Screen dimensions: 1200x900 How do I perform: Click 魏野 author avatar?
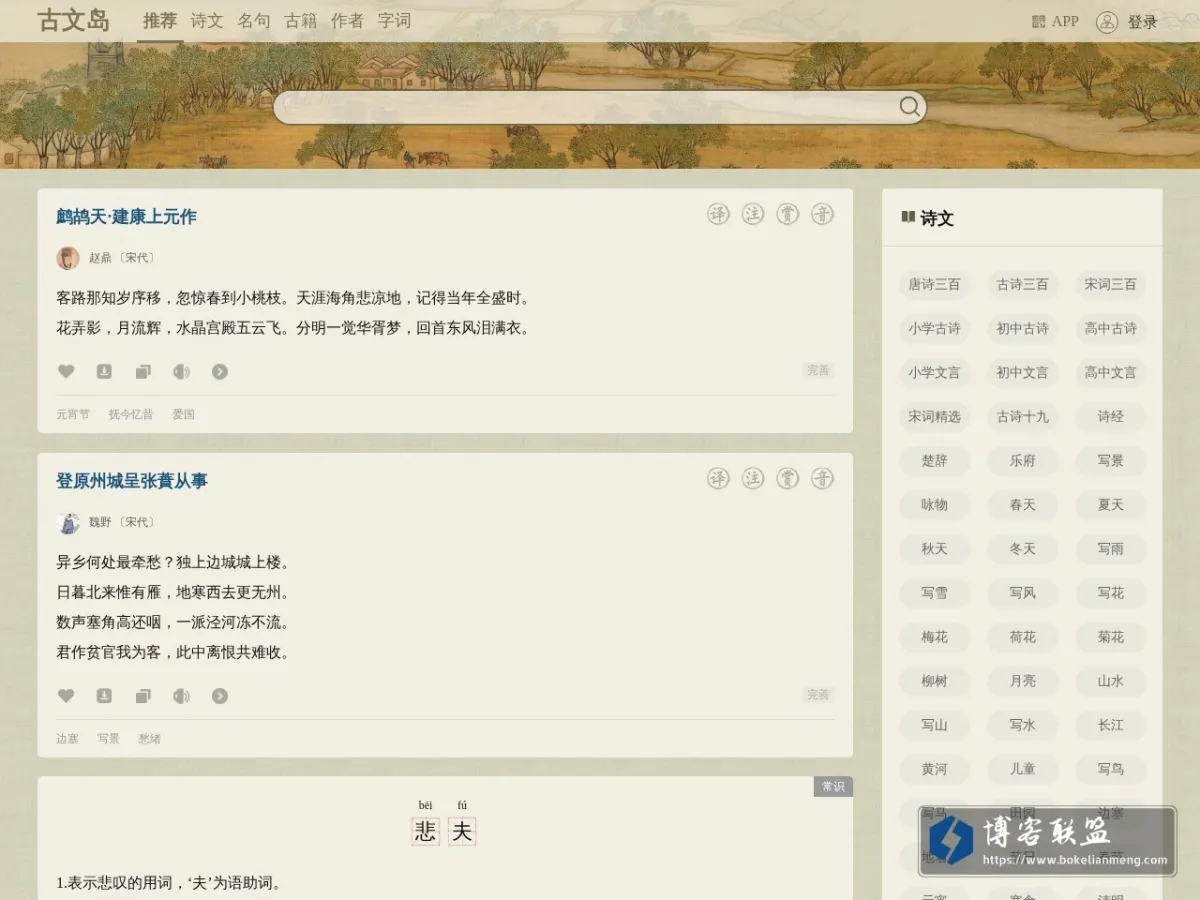(x=68, y=522)
